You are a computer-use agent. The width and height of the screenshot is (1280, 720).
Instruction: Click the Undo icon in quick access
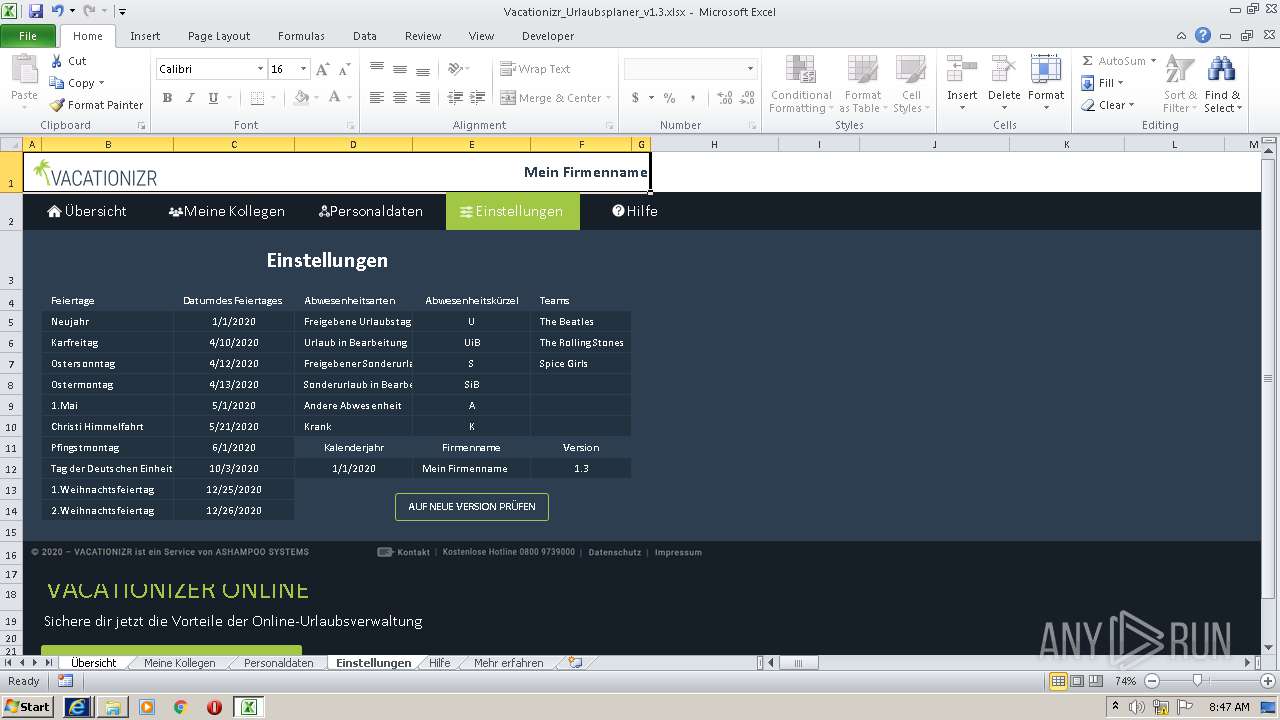pyautogui.click(x=58, y=11)
